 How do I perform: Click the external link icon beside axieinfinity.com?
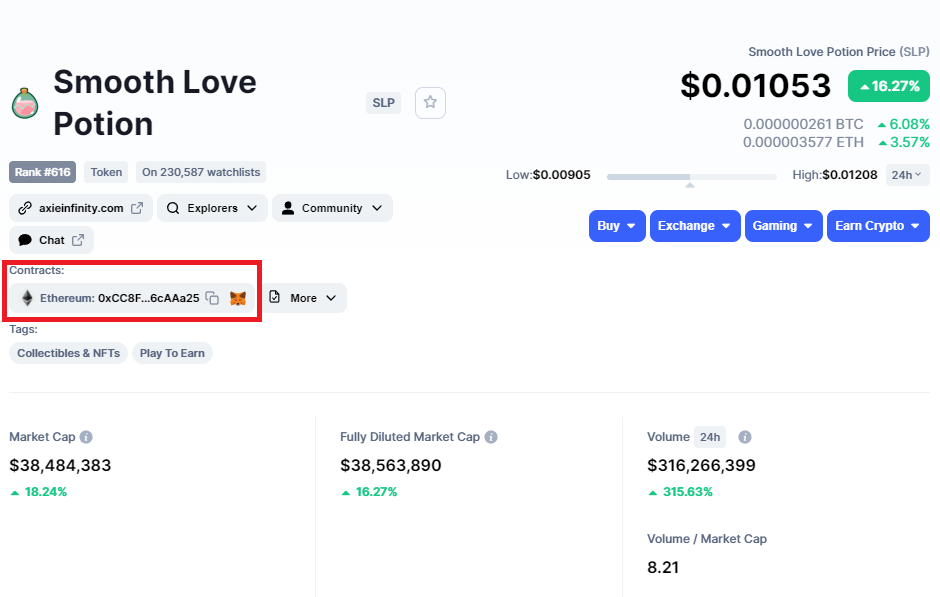pos(137,208)
